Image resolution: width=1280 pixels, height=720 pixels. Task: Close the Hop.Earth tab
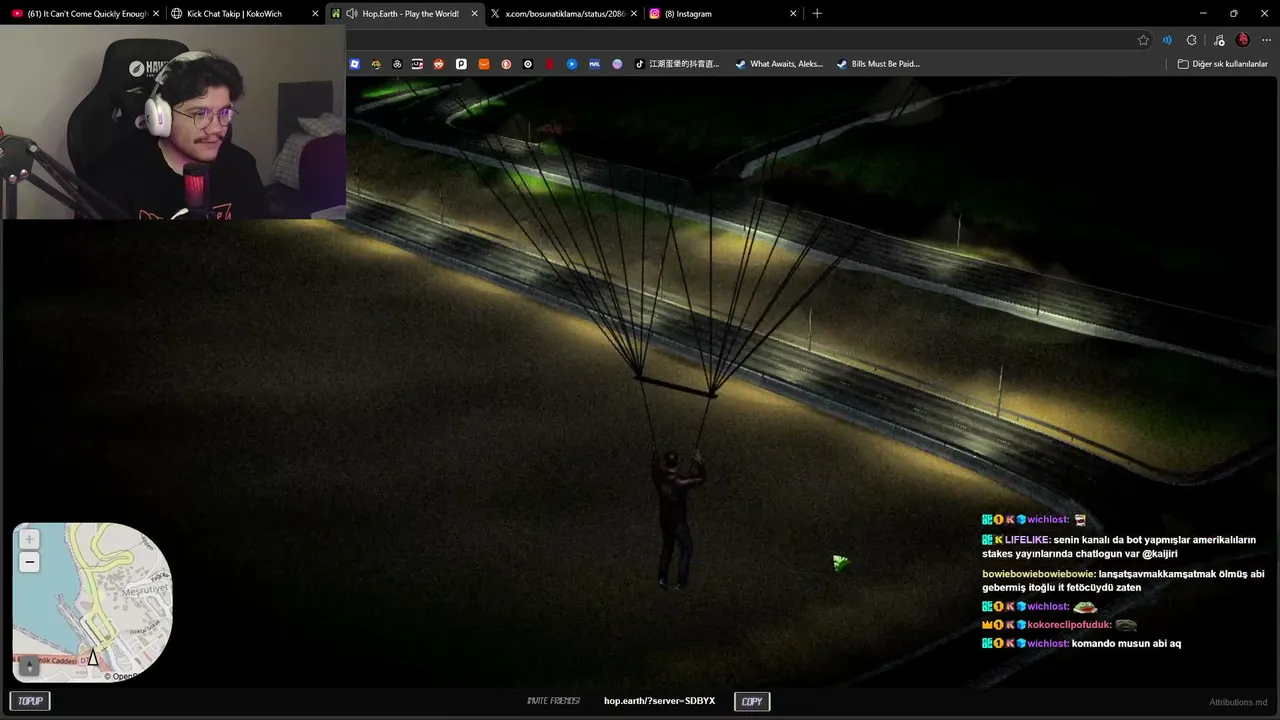474,14
